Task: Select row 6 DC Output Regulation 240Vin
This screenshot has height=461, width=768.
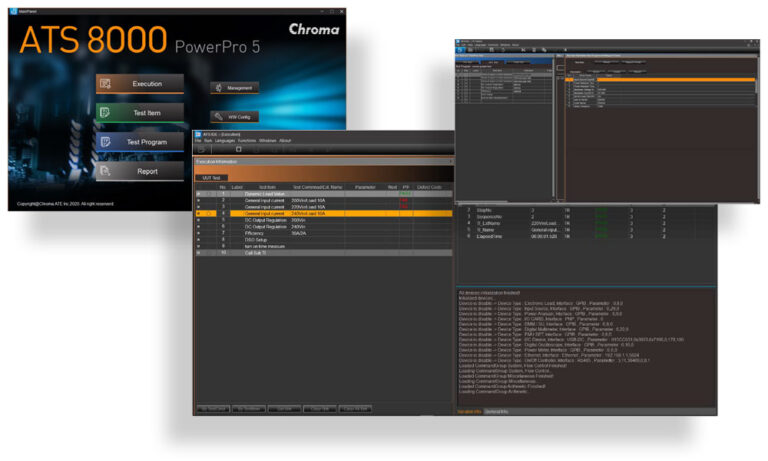Action: pos(324,227)
